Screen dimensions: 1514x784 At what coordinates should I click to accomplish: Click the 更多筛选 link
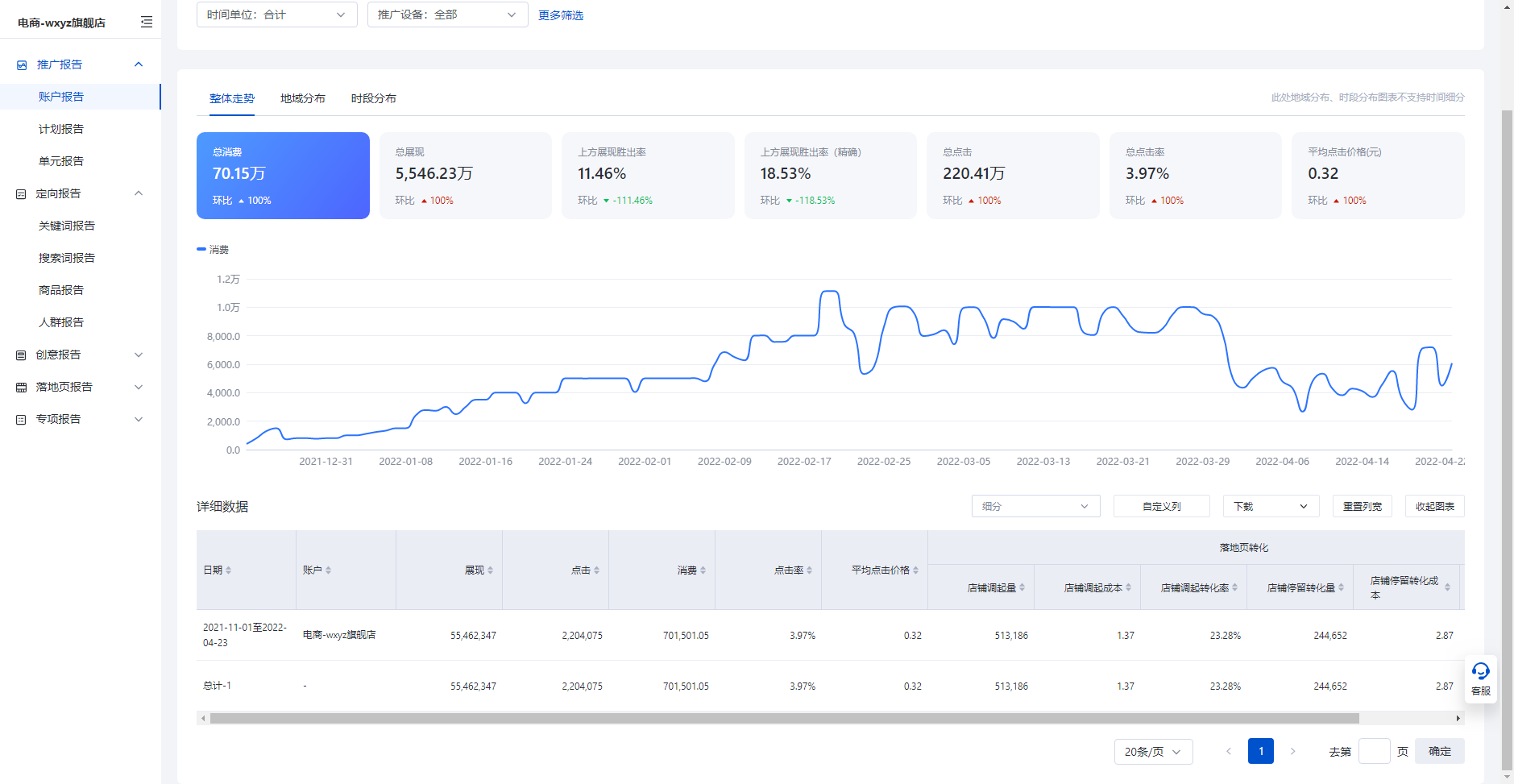coord(561,15)
